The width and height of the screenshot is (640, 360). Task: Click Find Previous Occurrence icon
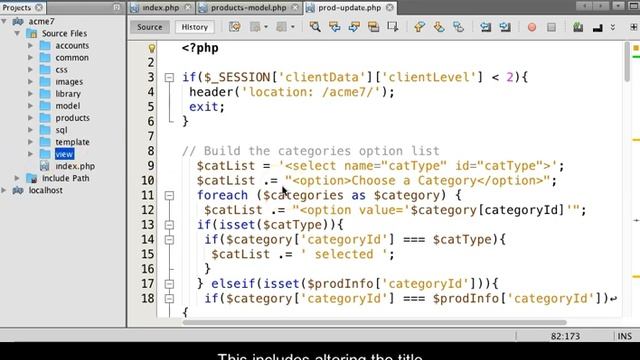334,27
